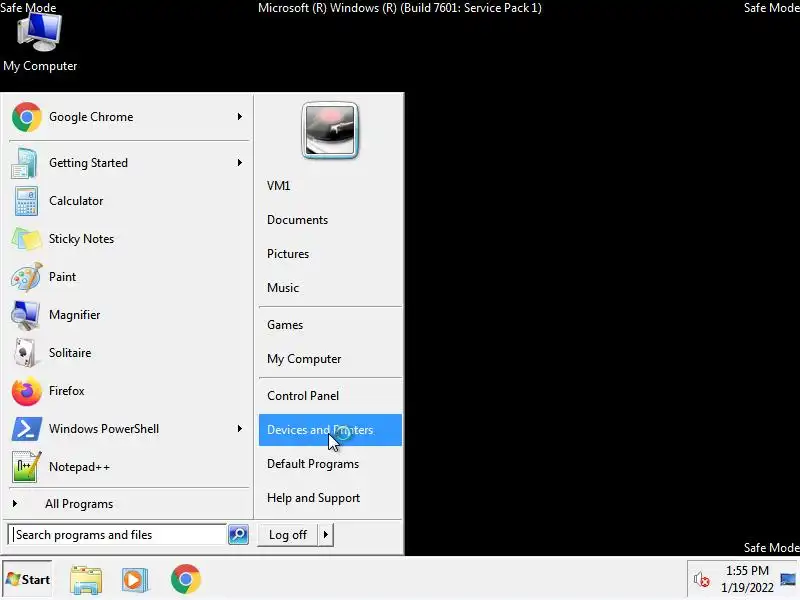Open the Magnifier icon
This screenshot has height=600, width=800.
25,315
